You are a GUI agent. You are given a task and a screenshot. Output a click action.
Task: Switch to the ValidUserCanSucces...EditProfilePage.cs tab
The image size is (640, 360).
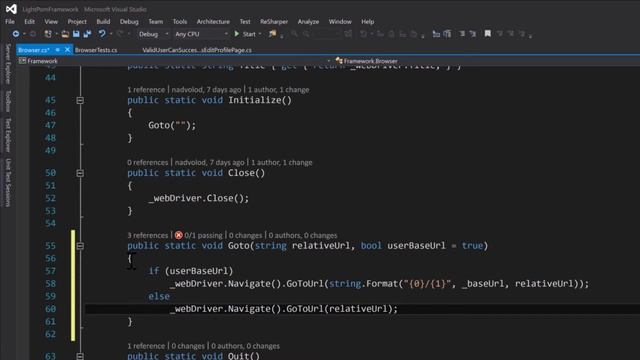tap(197, 50)
